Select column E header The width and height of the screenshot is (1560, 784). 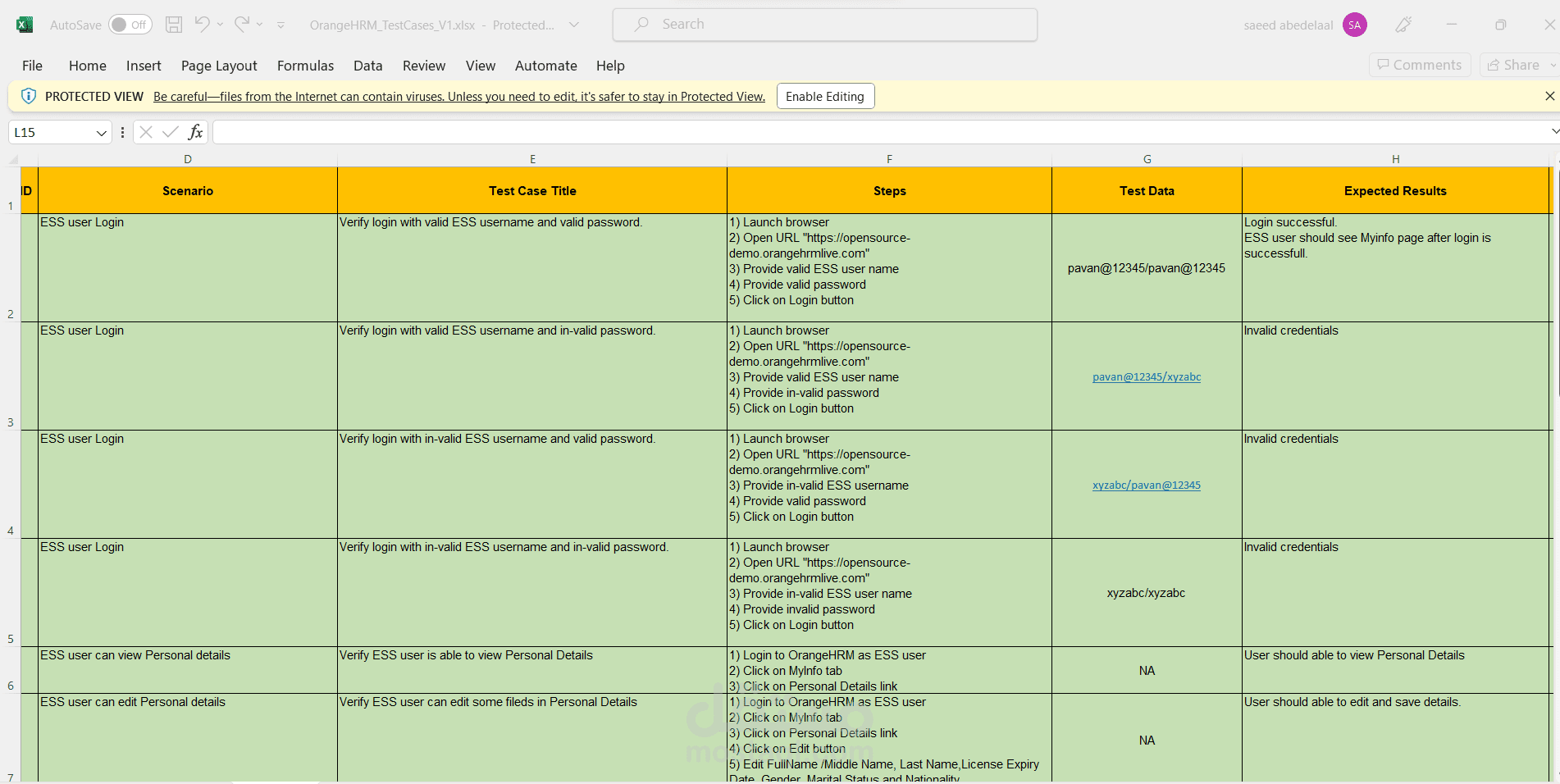pyautogui.click(x=532, y=159)
